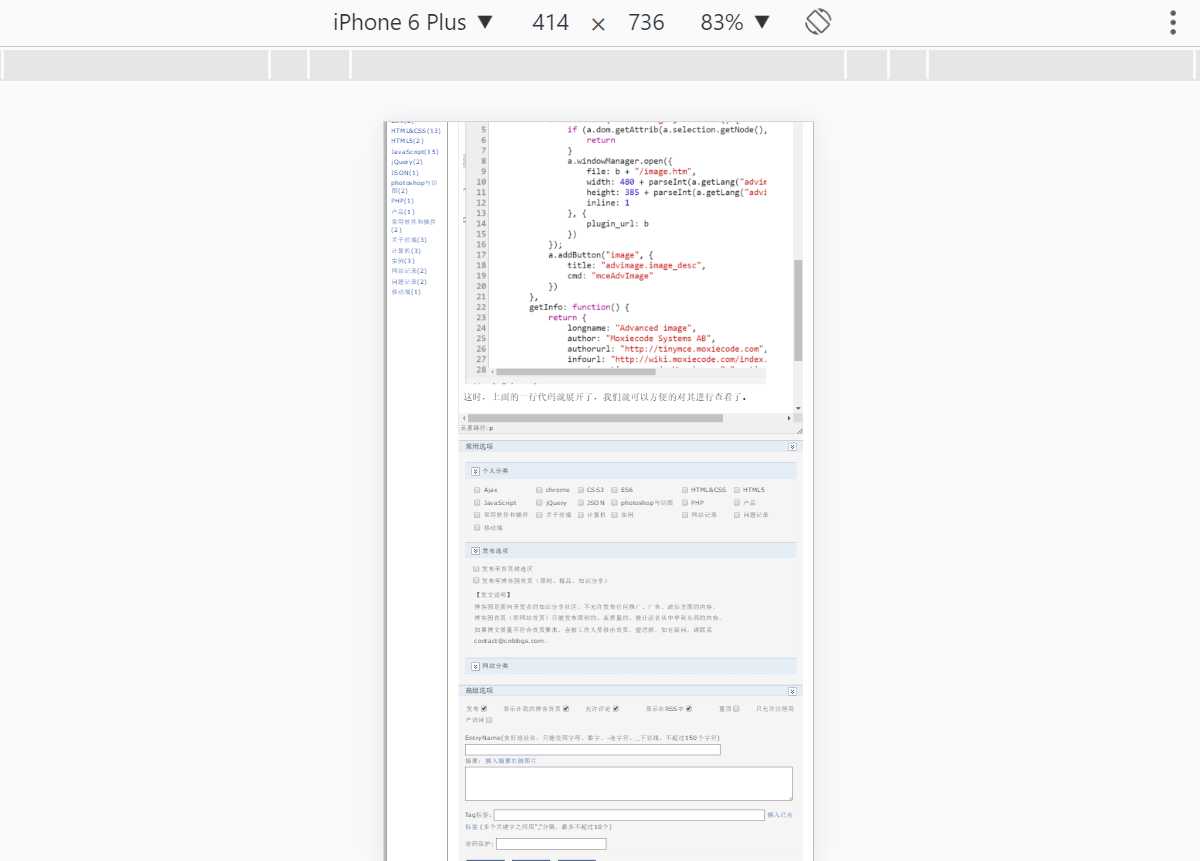Toggle the 显示在RSS中 checkbox
1200x861 pixels.
pyautogui.click(x=689, y=709)
